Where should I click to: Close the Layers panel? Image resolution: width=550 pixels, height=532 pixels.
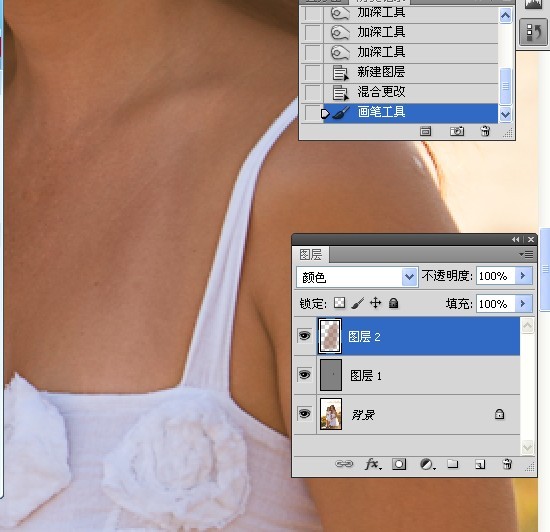(531, 240)
